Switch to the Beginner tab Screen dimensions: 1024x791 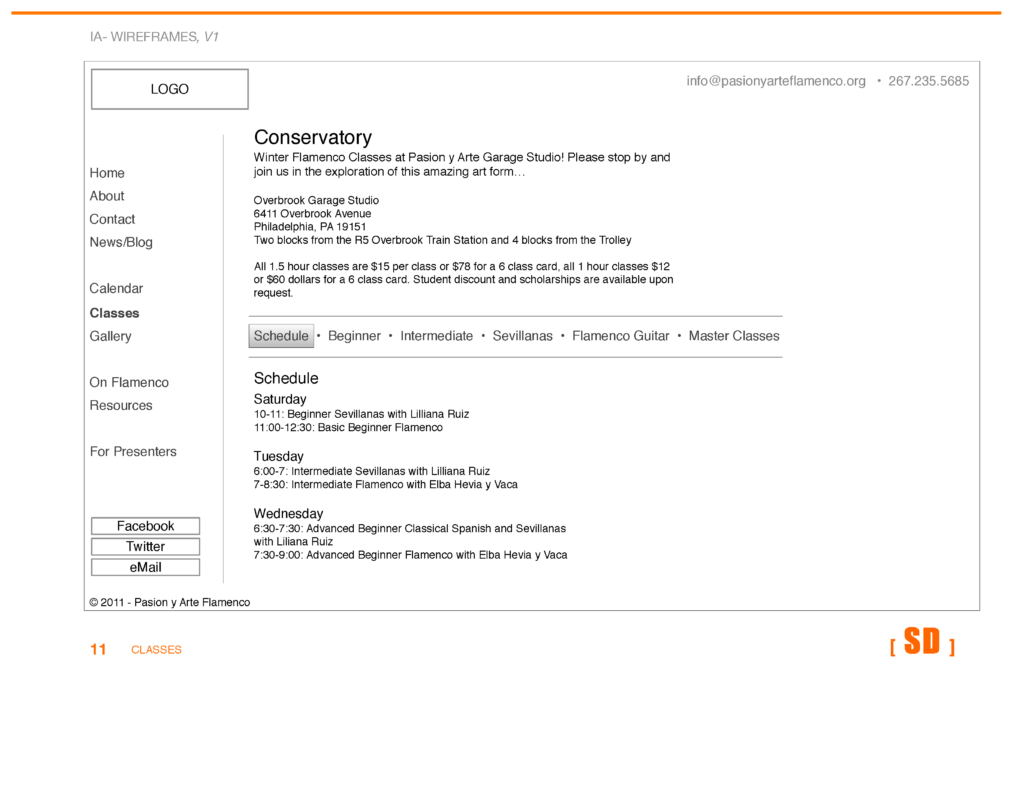(354, 336)
